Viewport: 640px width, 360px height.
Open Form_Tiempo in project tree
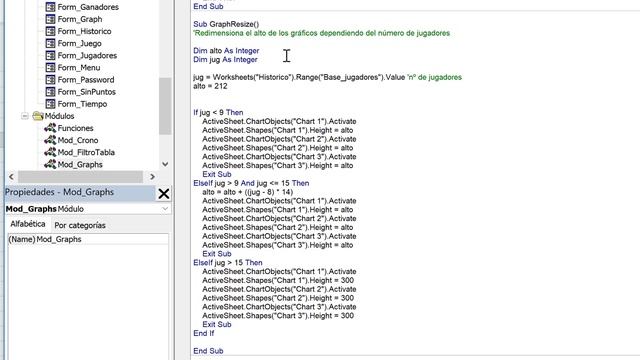point(82,104)
